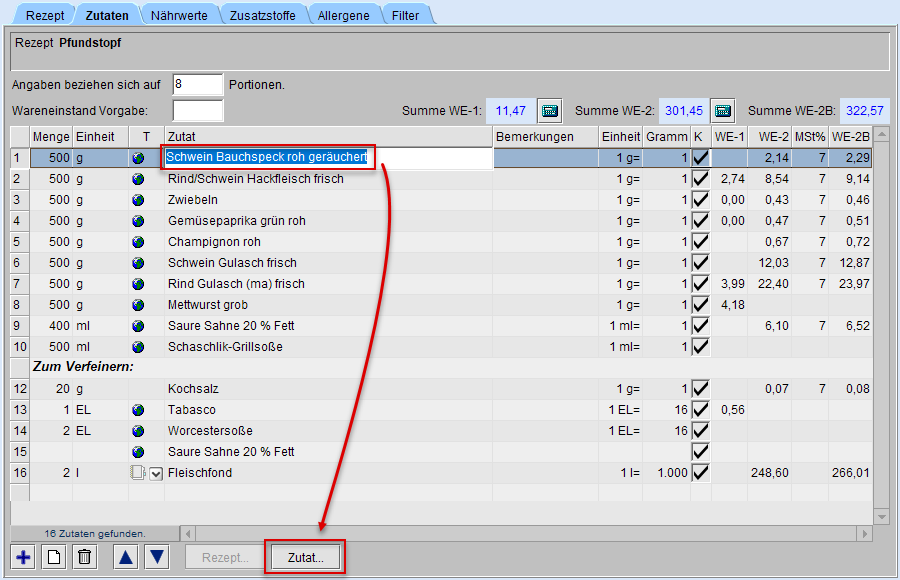Click the globe icon for Worcestersoße

pyautogui.click(x=138, y=431)
